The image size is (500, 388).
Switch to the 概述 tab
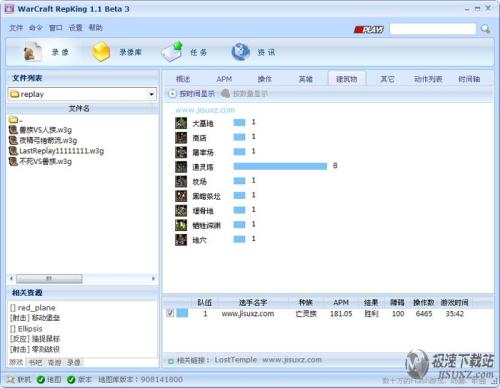pos(183,79)
